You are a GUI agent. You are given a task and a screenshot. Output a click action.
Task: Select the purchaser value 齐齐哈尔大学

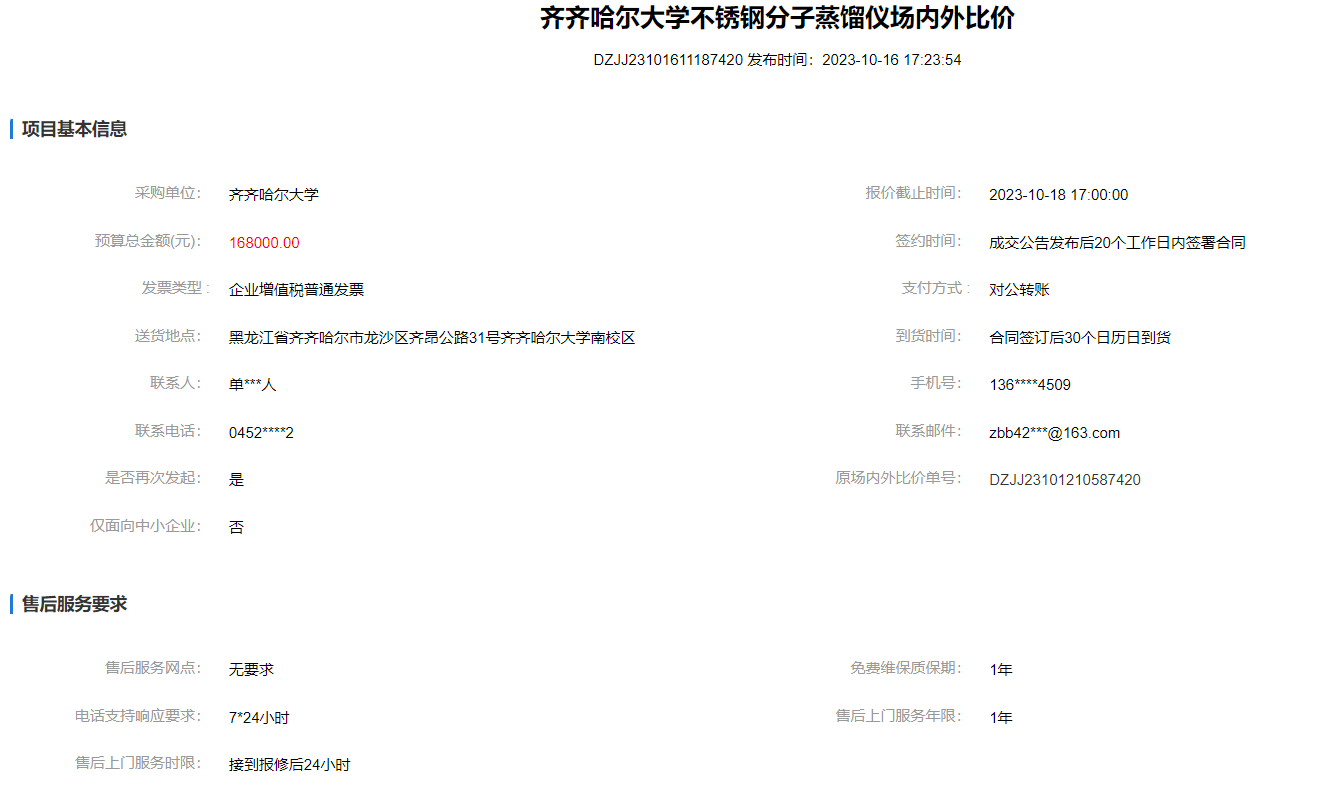click(273, 195)
